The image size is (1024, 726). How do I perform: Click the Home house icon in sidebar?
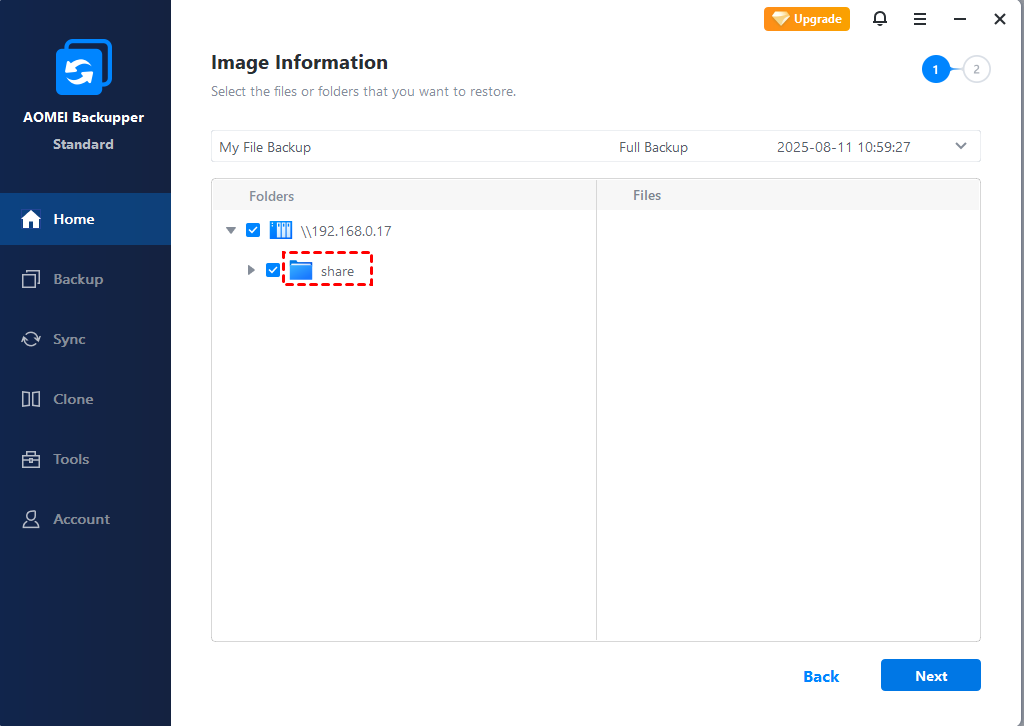click(x=31, y=219)
